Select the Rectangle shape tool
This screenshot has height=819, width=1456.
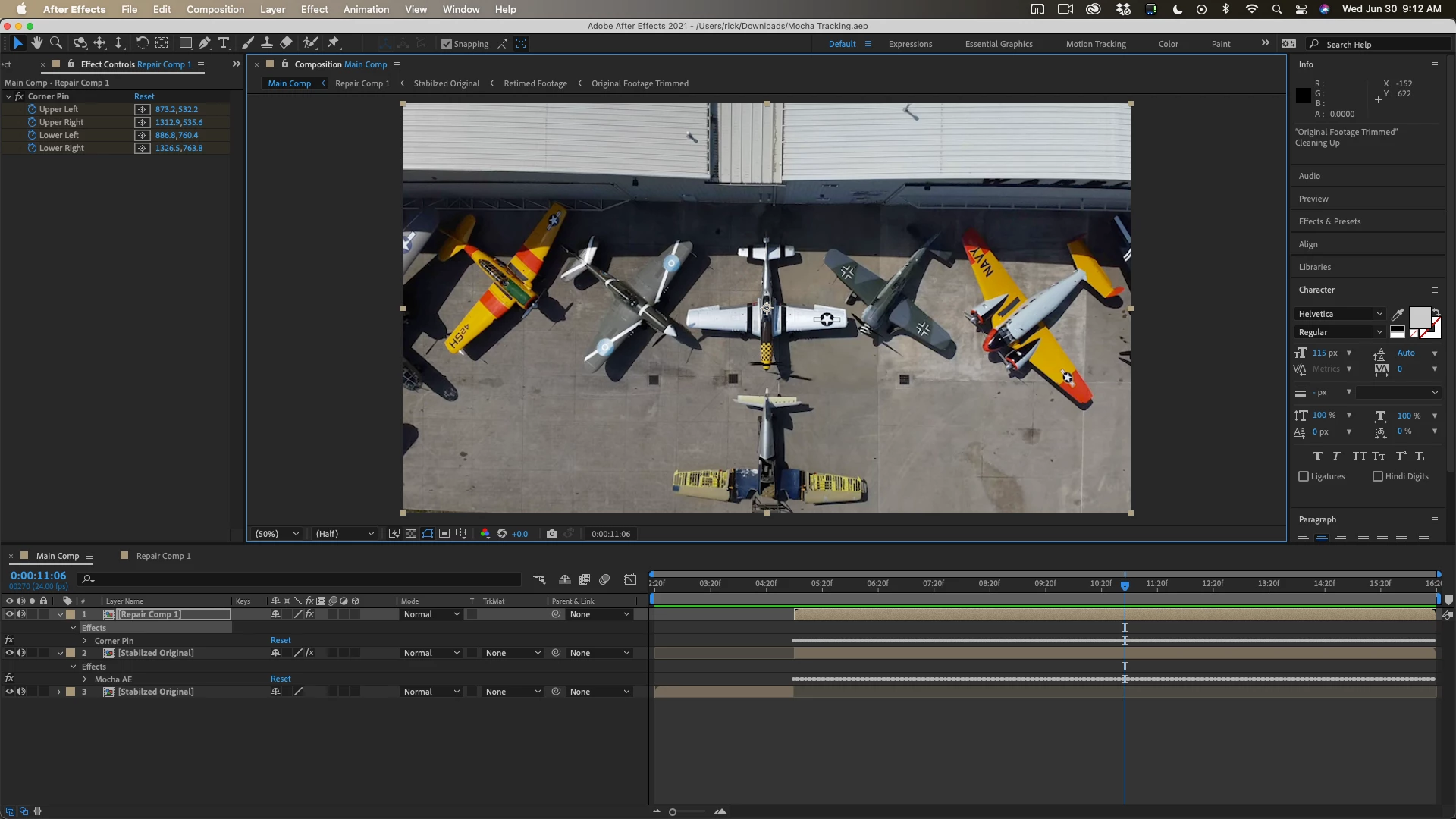pyautogui.click(x=185, y=43)
